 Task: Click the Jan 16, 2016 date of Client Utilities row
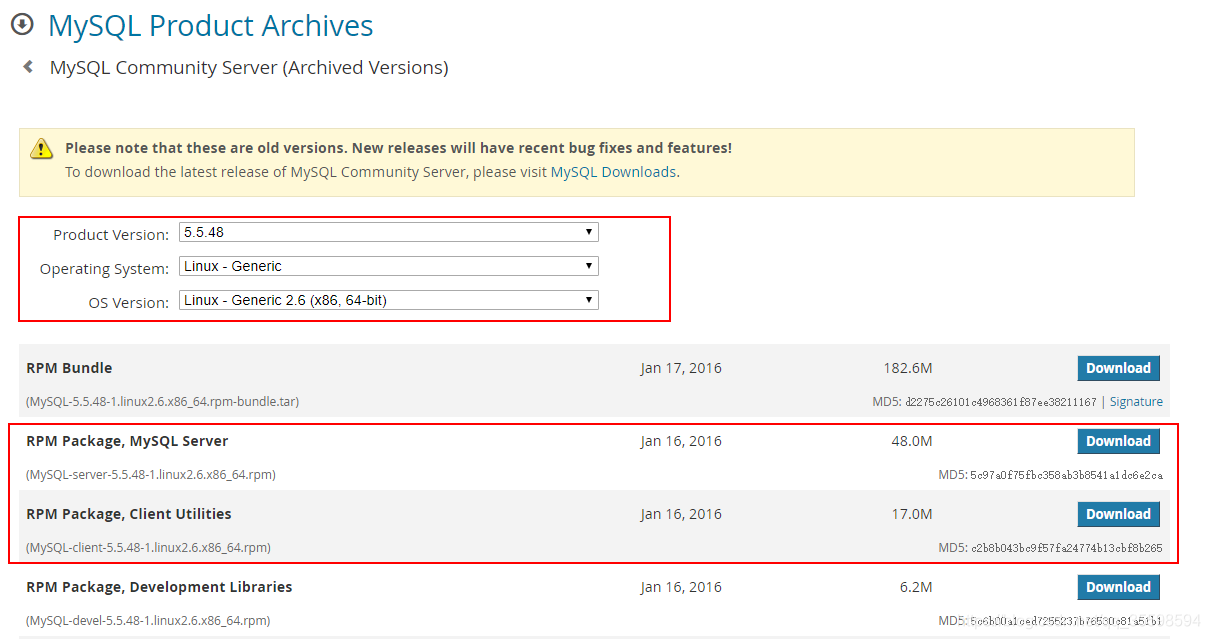click(x=681, y=514)
